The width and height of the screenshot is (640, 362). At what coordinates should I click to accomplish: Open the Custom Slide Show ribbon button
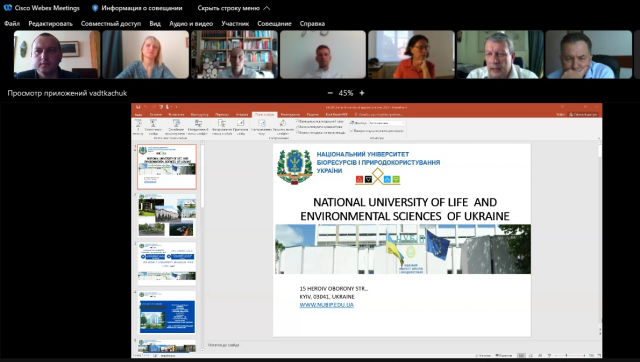[x=198, y=127]
